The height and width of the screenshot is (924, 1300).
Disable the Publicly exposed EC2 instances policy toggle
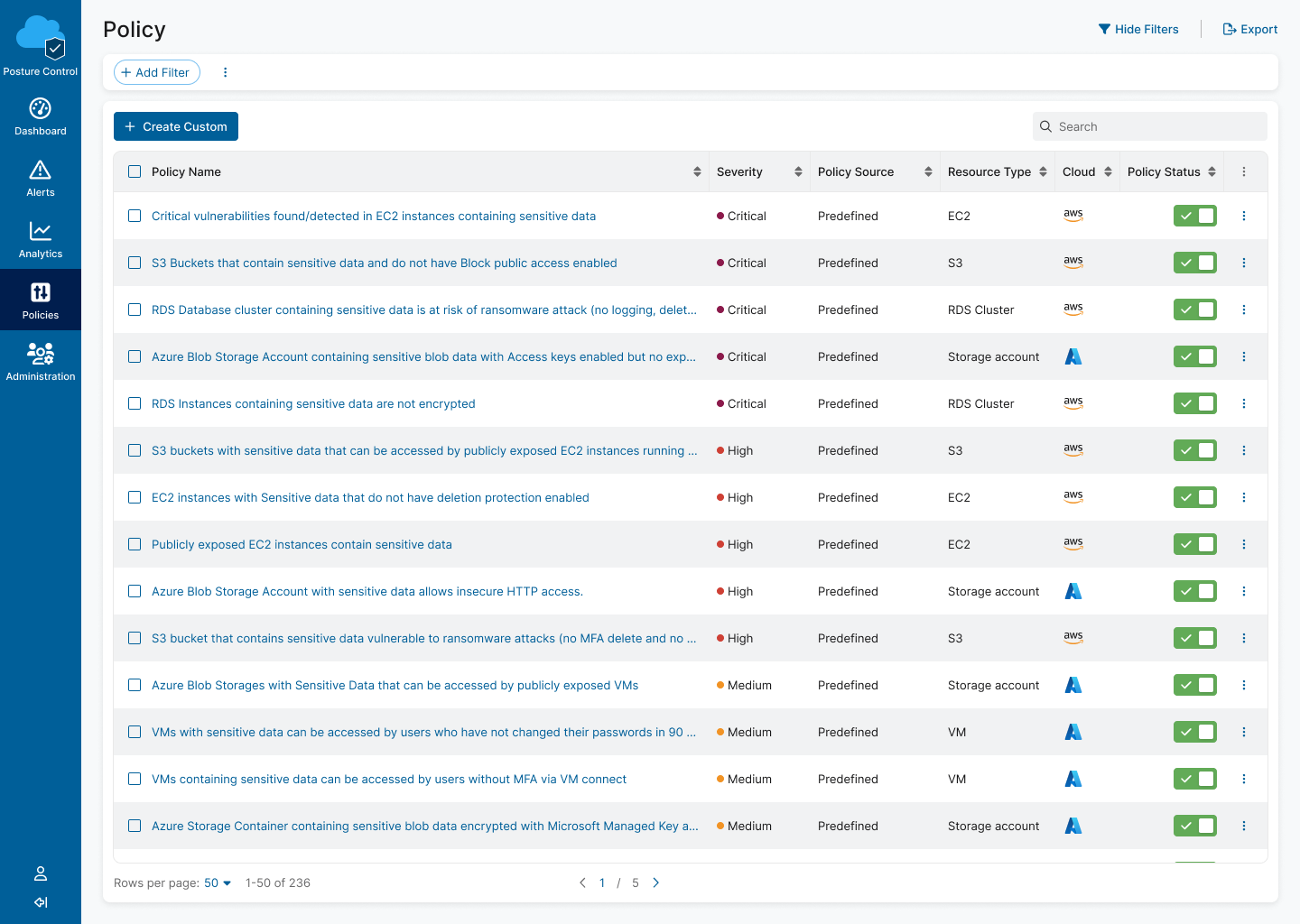click(1194, 544)
